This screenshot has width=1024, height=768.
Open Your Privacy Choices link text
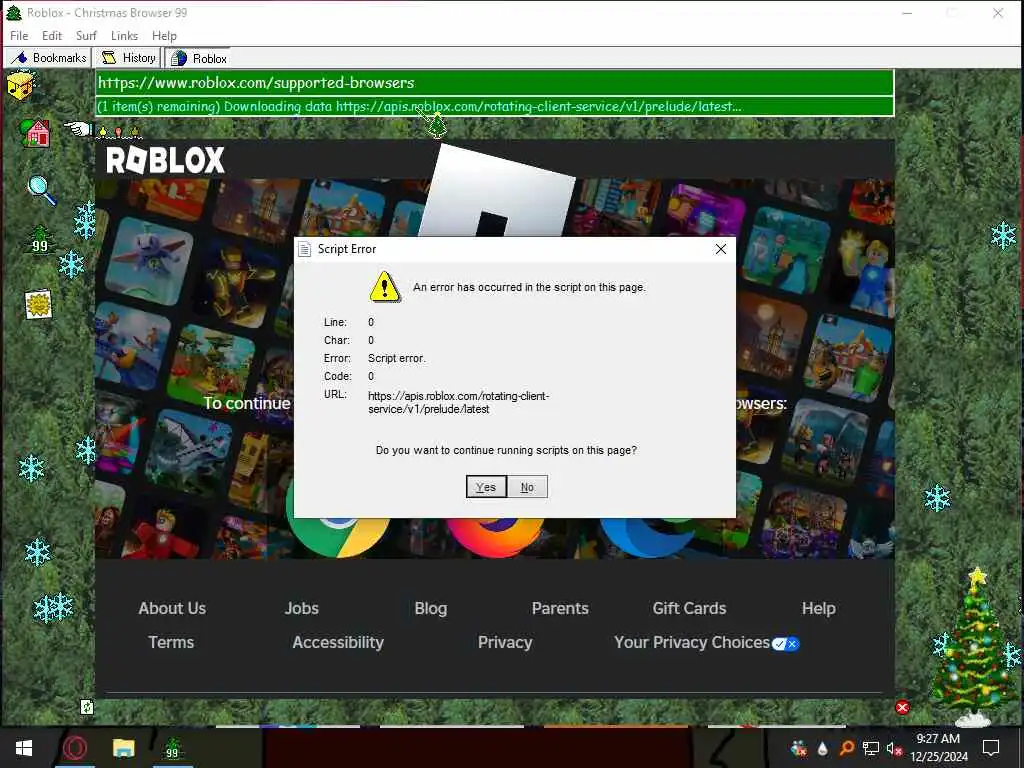692,642
